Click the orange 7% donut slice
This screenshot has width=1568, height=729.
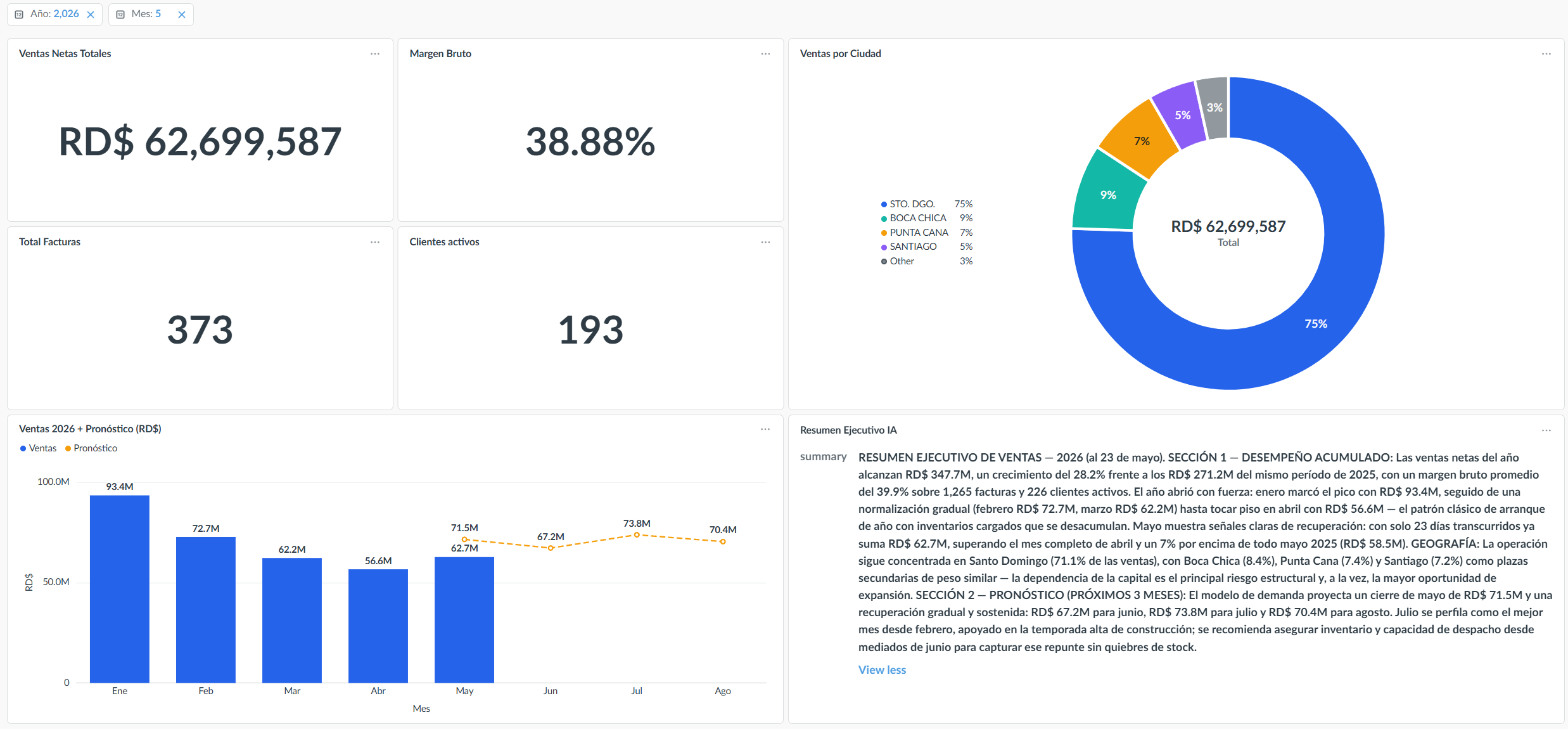(x=1142, y=141)
